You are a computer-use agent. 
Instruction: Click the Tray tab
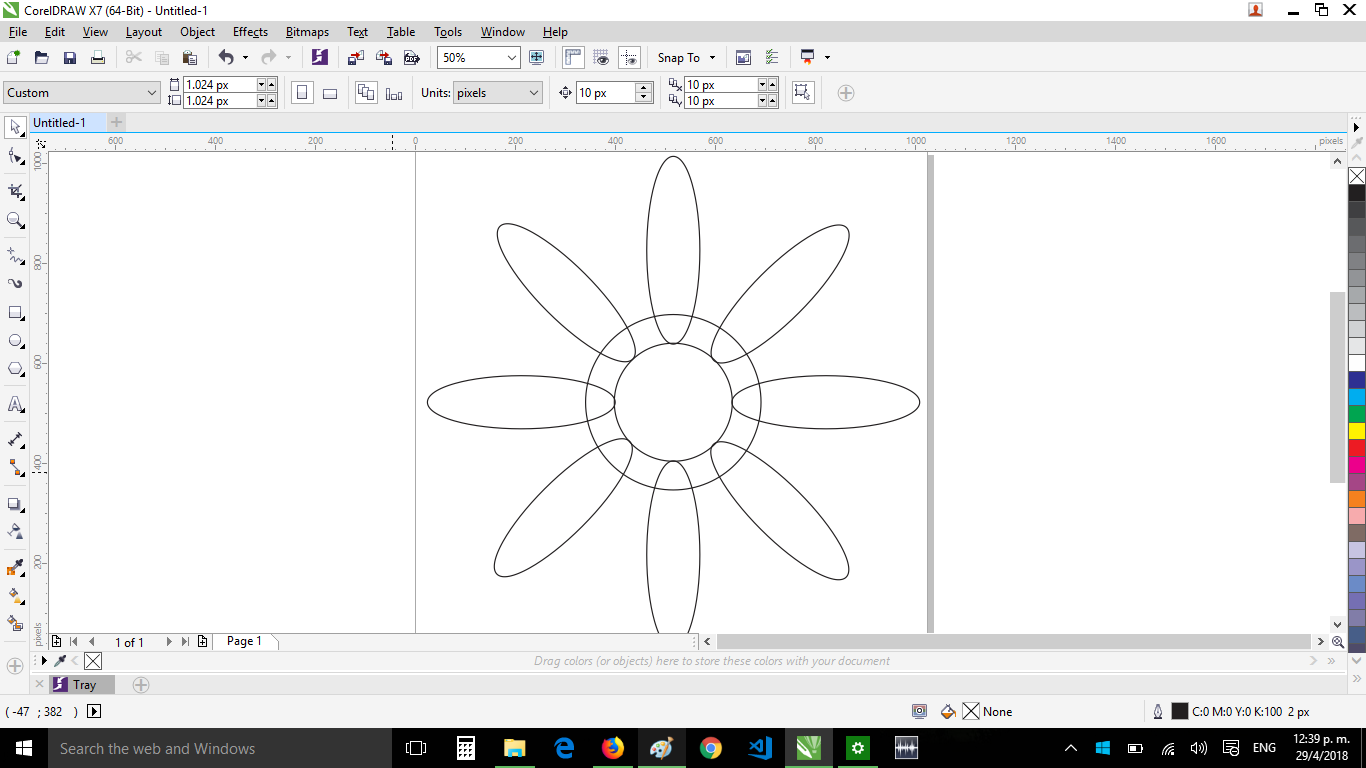point(83,685)
